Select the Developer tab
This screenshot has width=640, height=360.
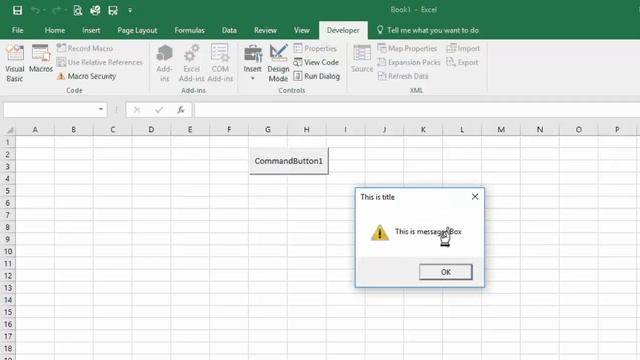pyautogui.click(x=343, y=30)
